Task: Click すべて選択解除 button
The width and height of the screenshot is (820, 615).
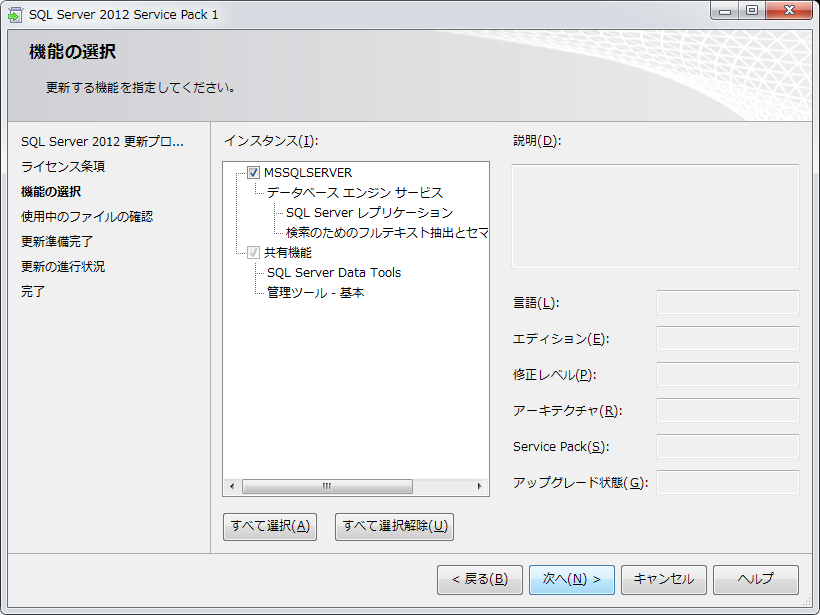Action: (394, 526)
